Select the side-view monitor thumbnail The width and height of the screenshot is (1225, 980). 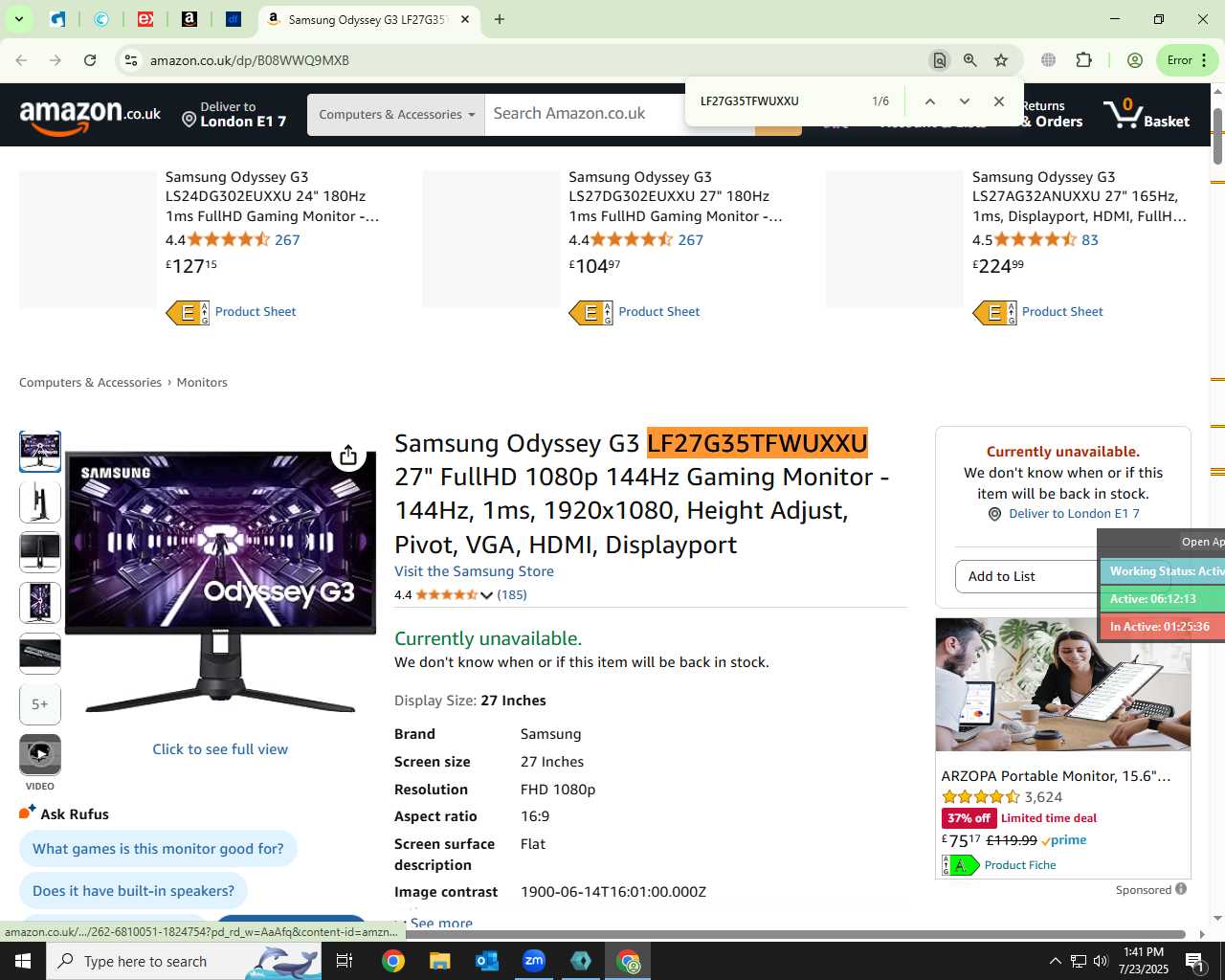40,501
